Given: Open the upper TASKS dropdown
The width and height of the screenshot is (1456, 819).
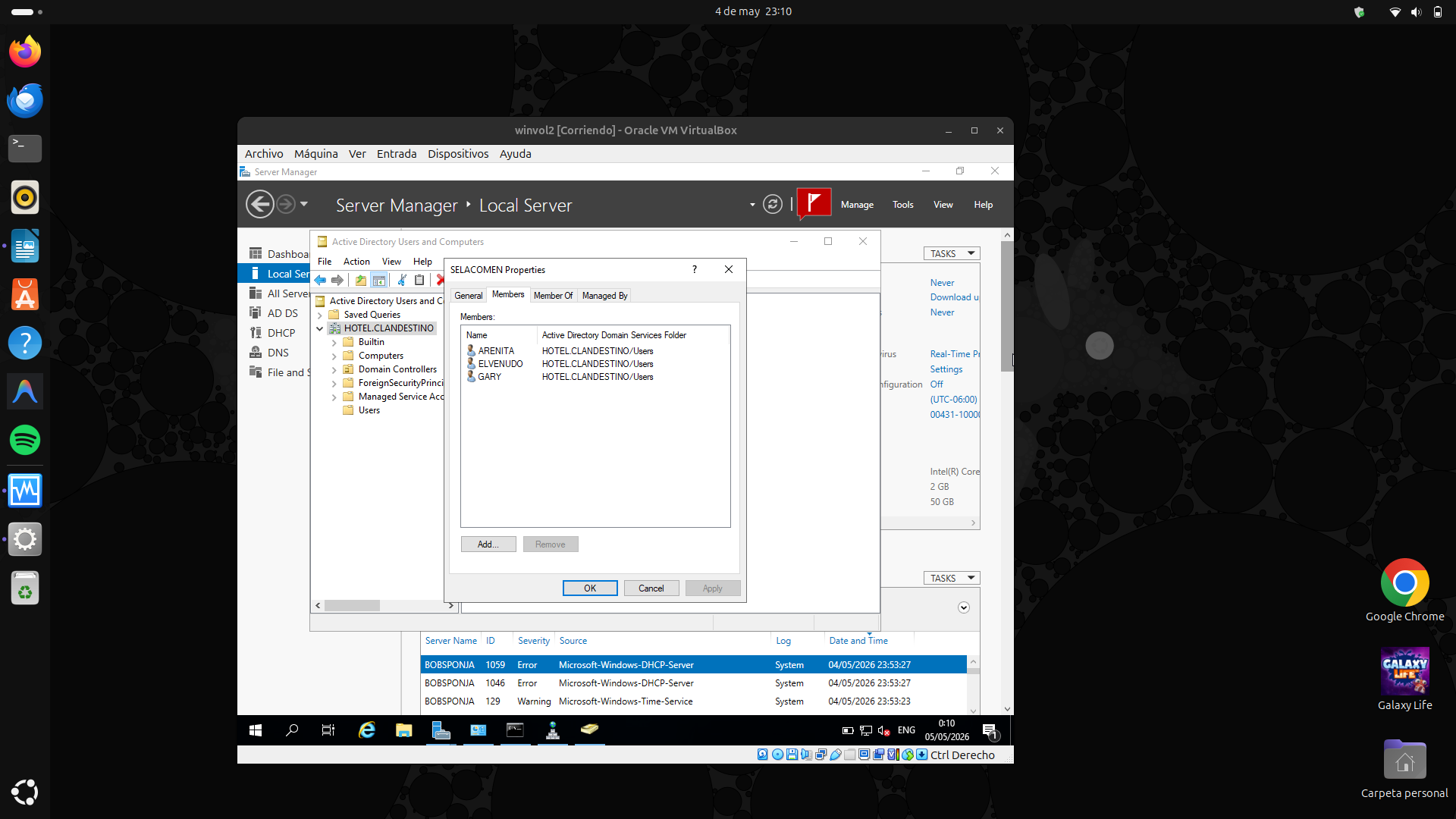Looking at the screenshot, I should (952, 253).
